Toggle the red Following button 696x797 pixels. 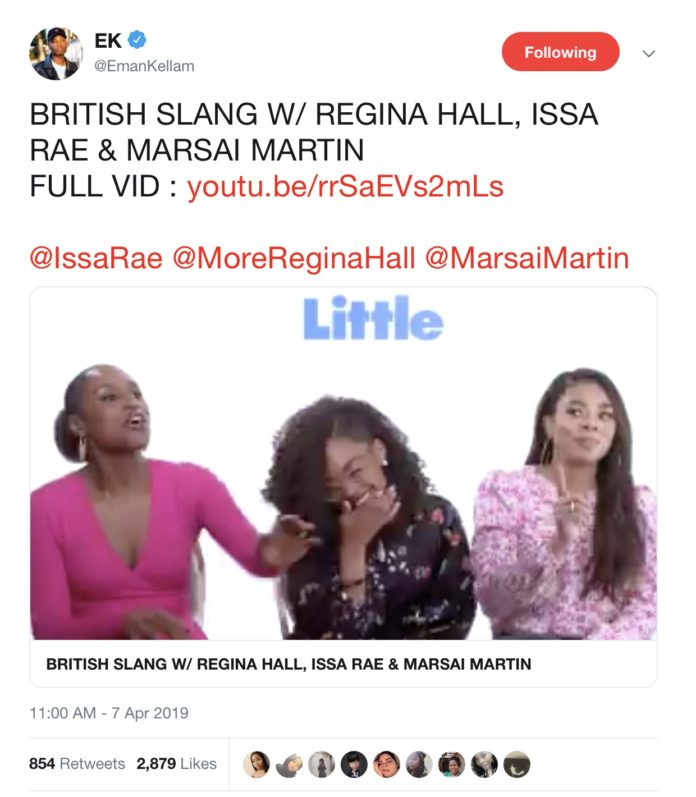click(x=560, y=52)
